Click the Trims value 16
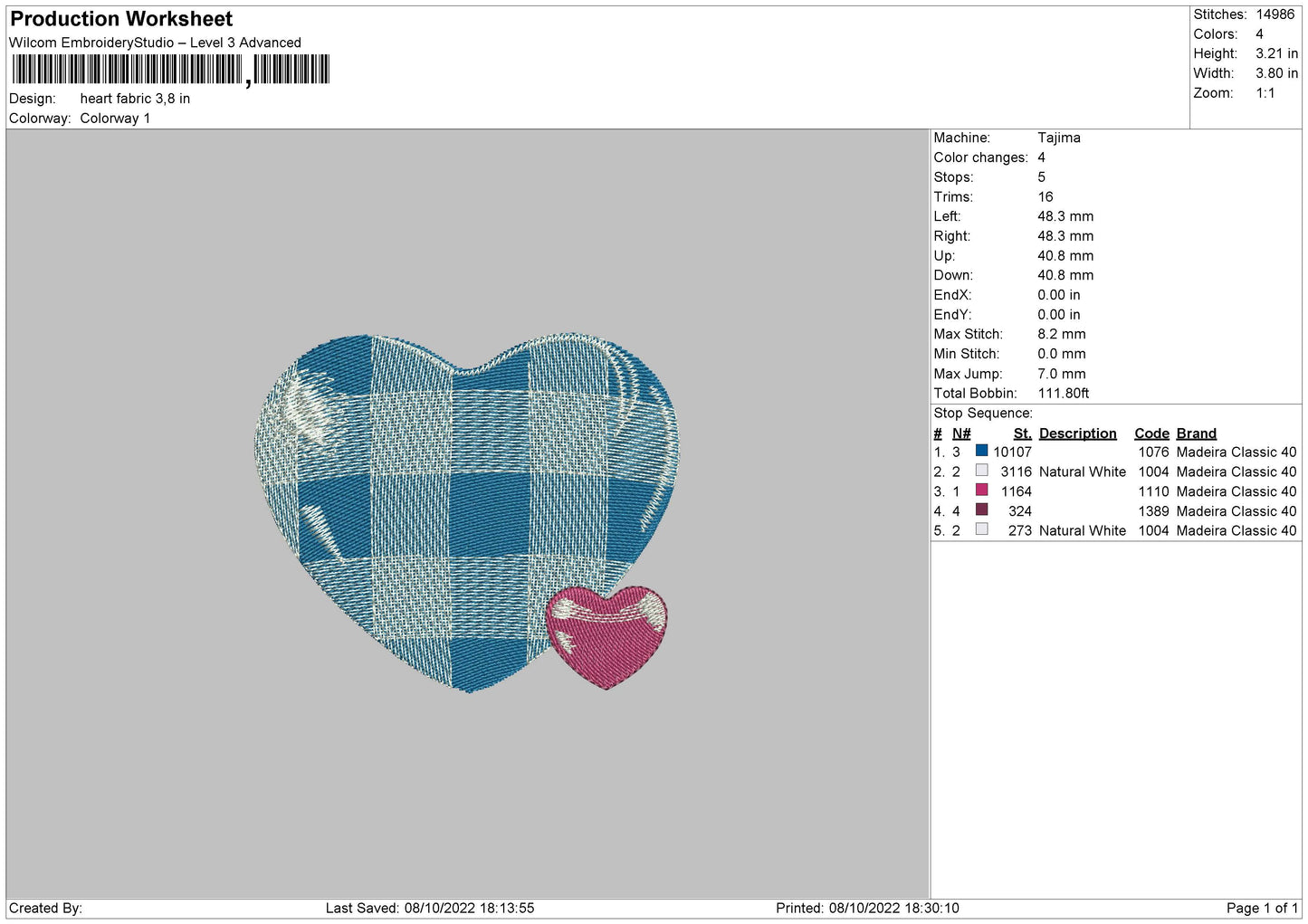Image resolution: width=1308 pixels, height=924 pixels. [x=1045, y=197]
